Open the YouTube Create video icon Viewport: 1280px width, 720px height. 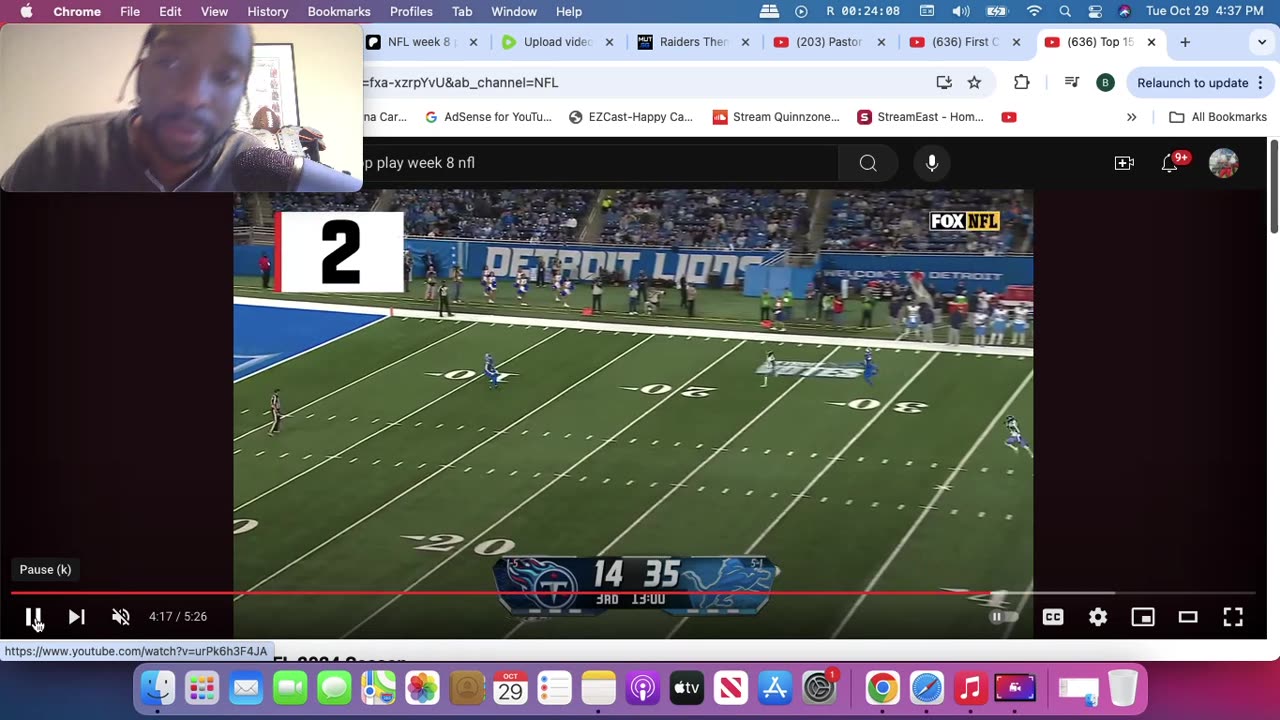[1124, 163]
